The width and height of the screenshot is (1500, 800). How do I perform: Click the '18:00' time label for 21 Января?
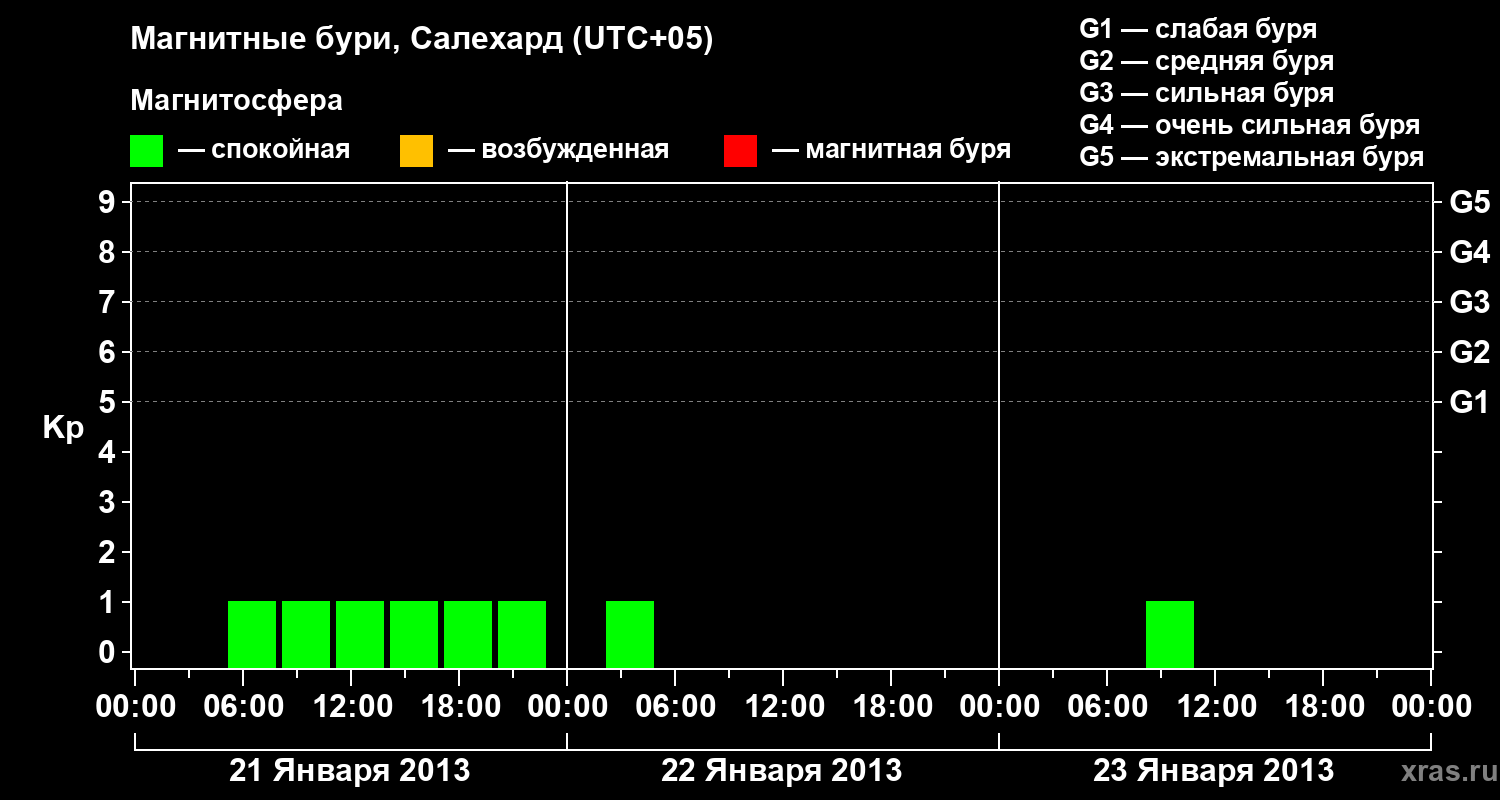coord(459,707)
